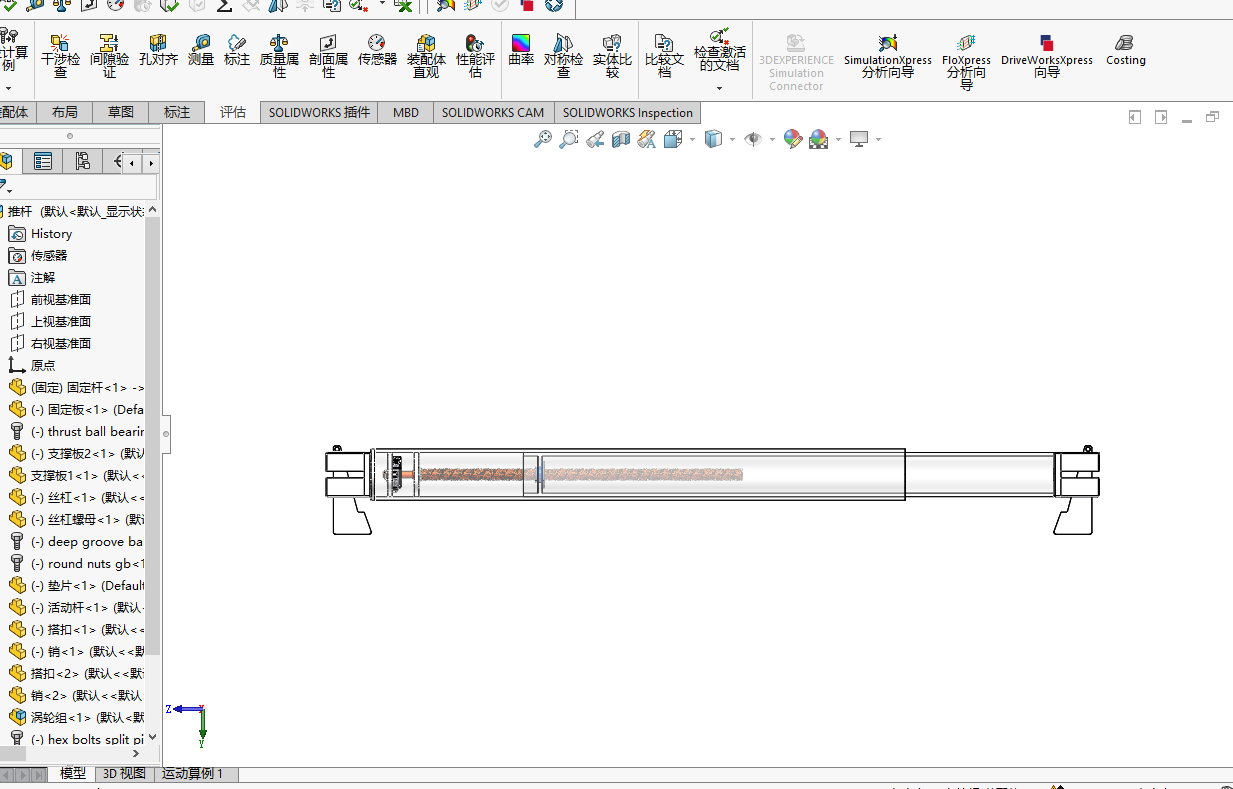
Task: Open the 对称检查 symmetry check
Action: pos(563,55)
